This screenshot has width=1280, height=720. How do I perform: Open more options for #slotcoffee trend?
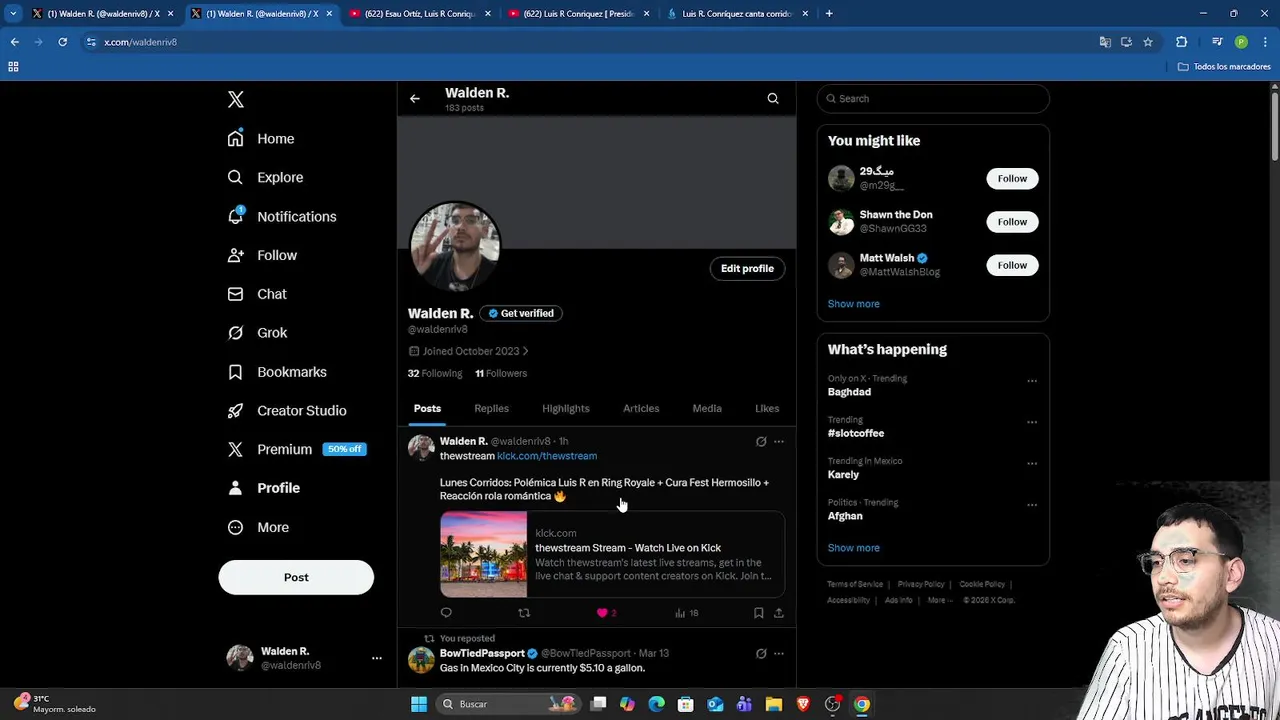[x=1032, y=422]
